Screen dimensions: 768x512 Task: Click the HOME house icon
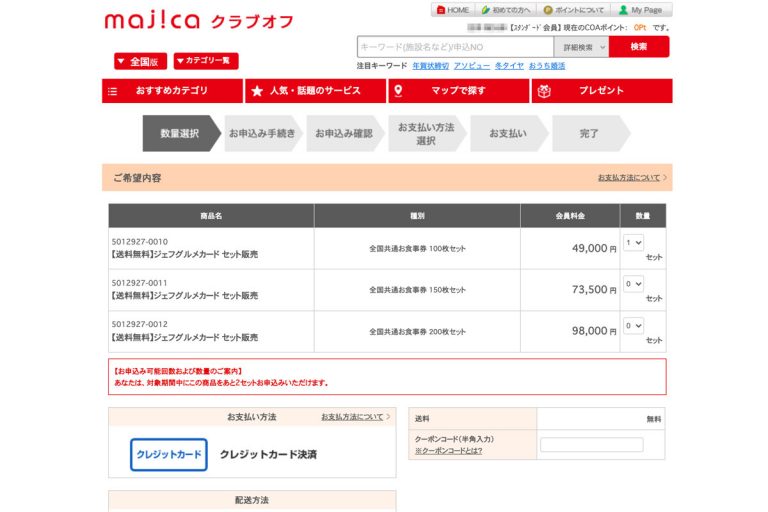pos(441,10)
